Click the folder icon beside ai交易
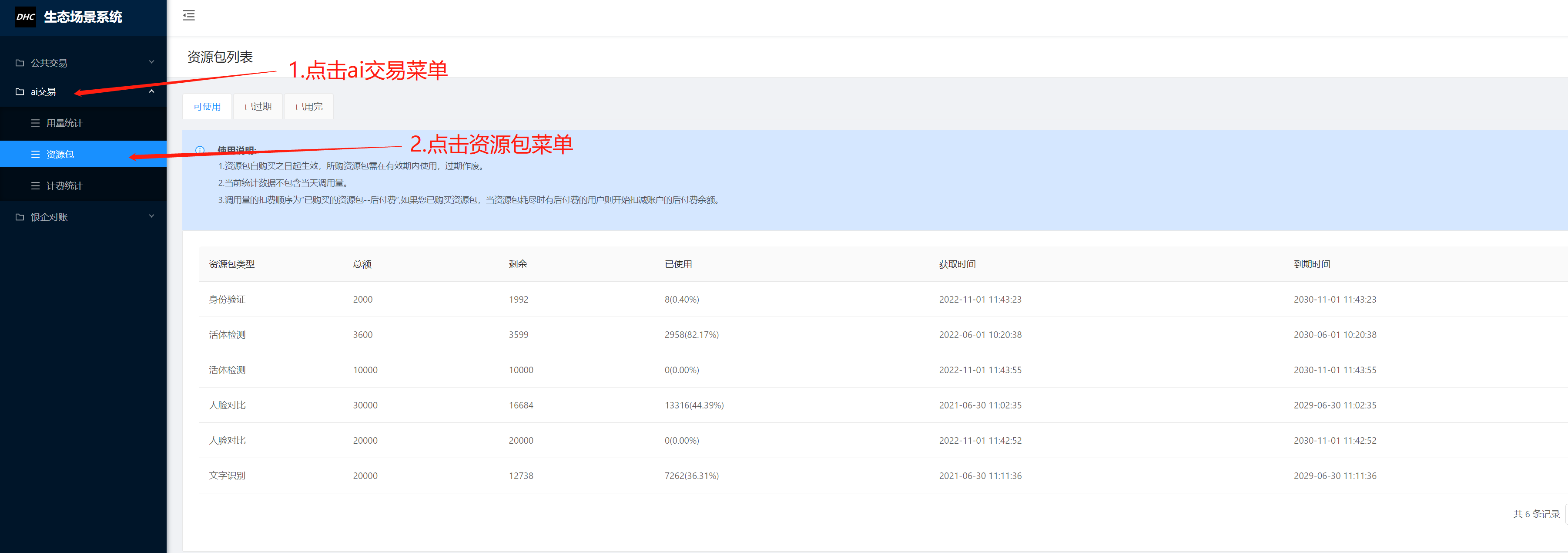Image resolution: width=1568 pixels, height=553 pixels. point(20,92)
